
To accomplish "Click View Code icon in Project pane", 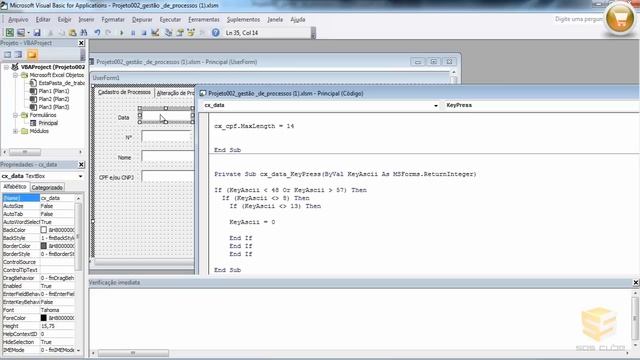I will point(8,55).
